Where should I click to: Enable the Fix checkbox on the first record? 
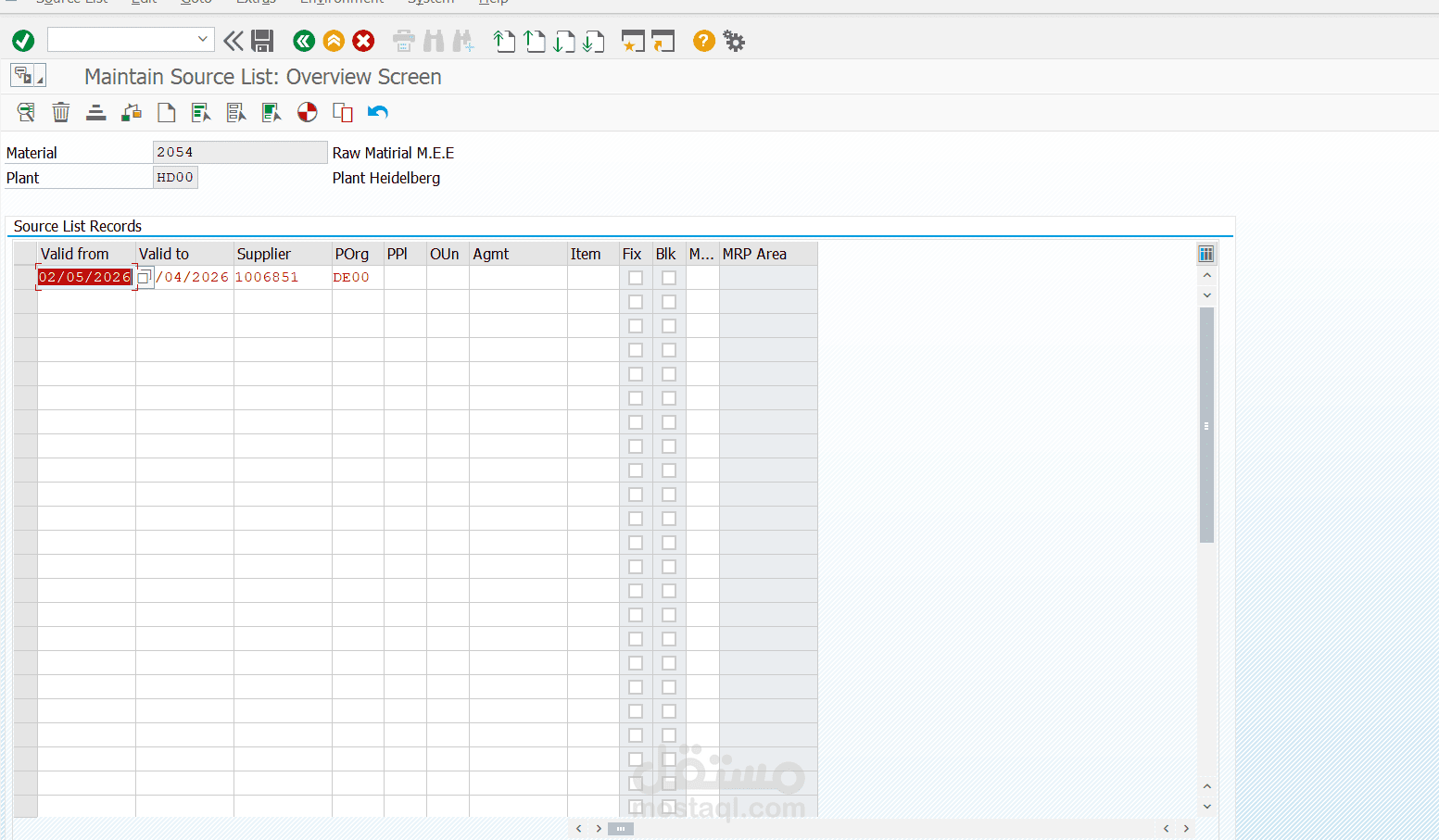(x=635, y=277)
